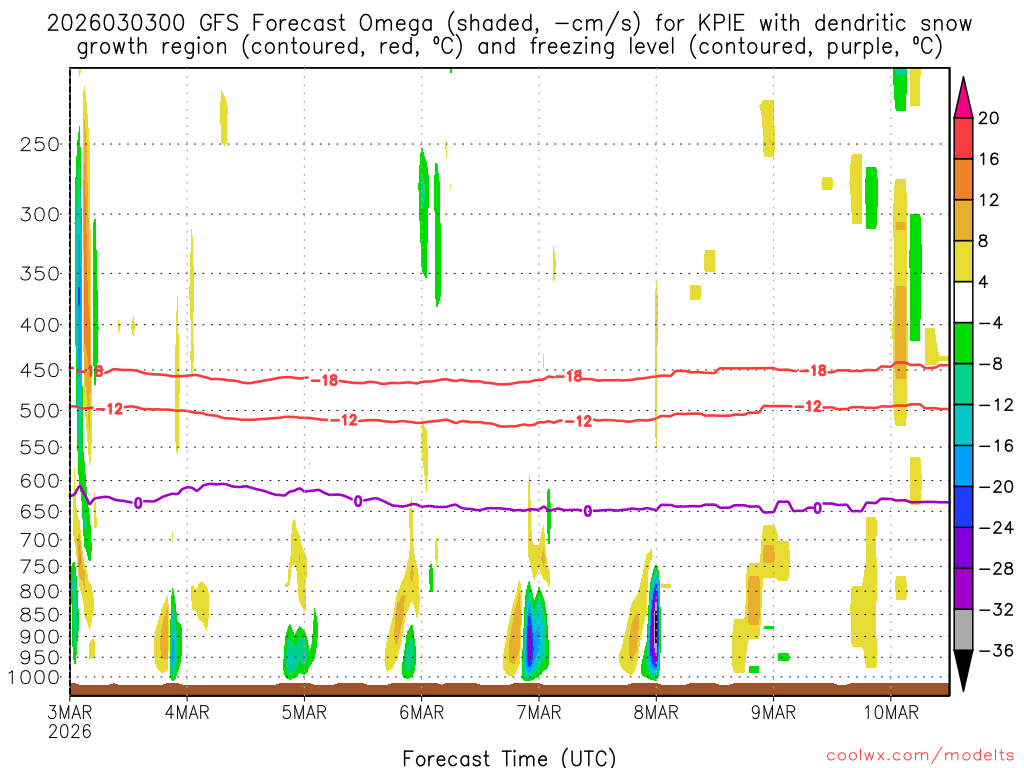Click the brown ground surface band at the bottom
The width and height of the screenshot is (1024, 768).
510,688
